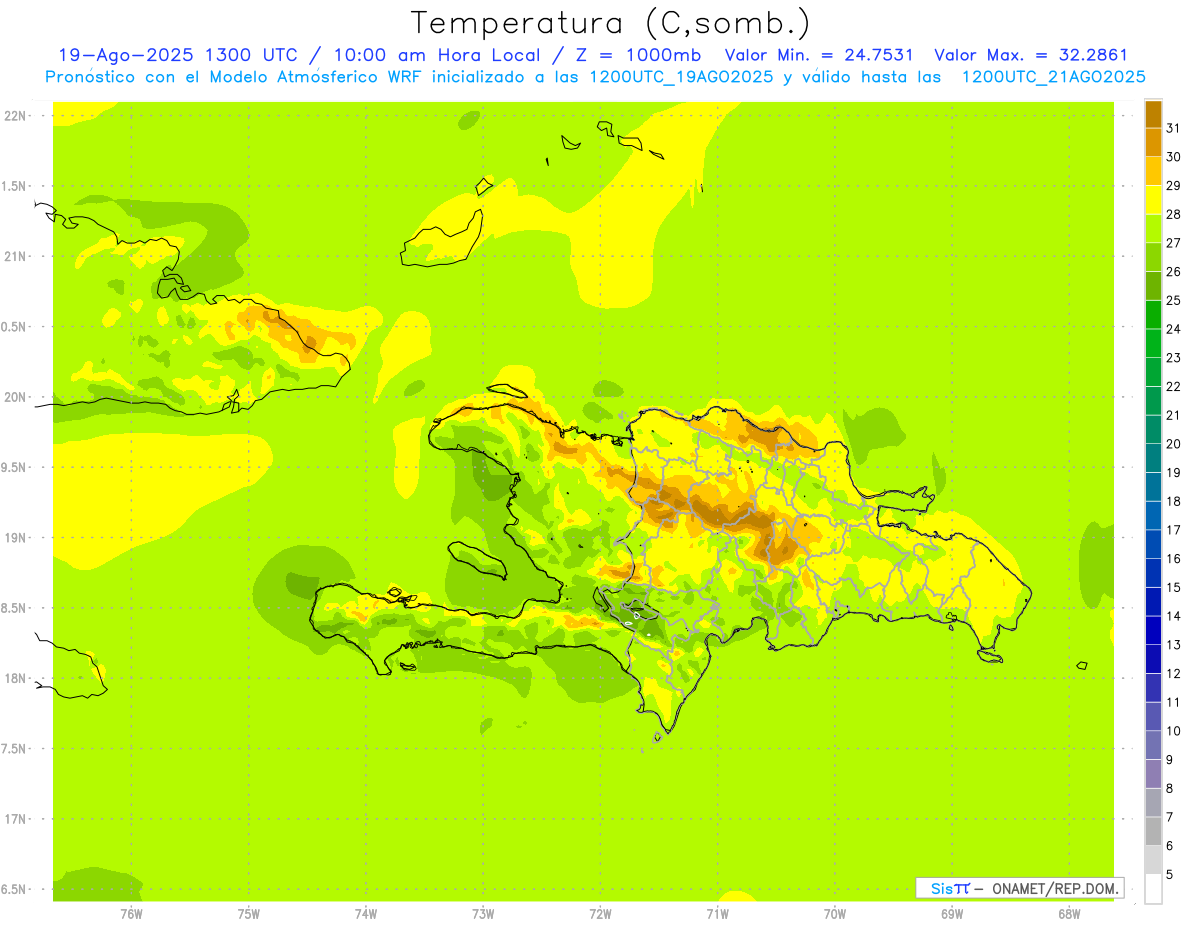Select the "19-Ago-2025 1300 UTC" timestamp
This screenshot has height=927, width=1200.
point(177,56)
